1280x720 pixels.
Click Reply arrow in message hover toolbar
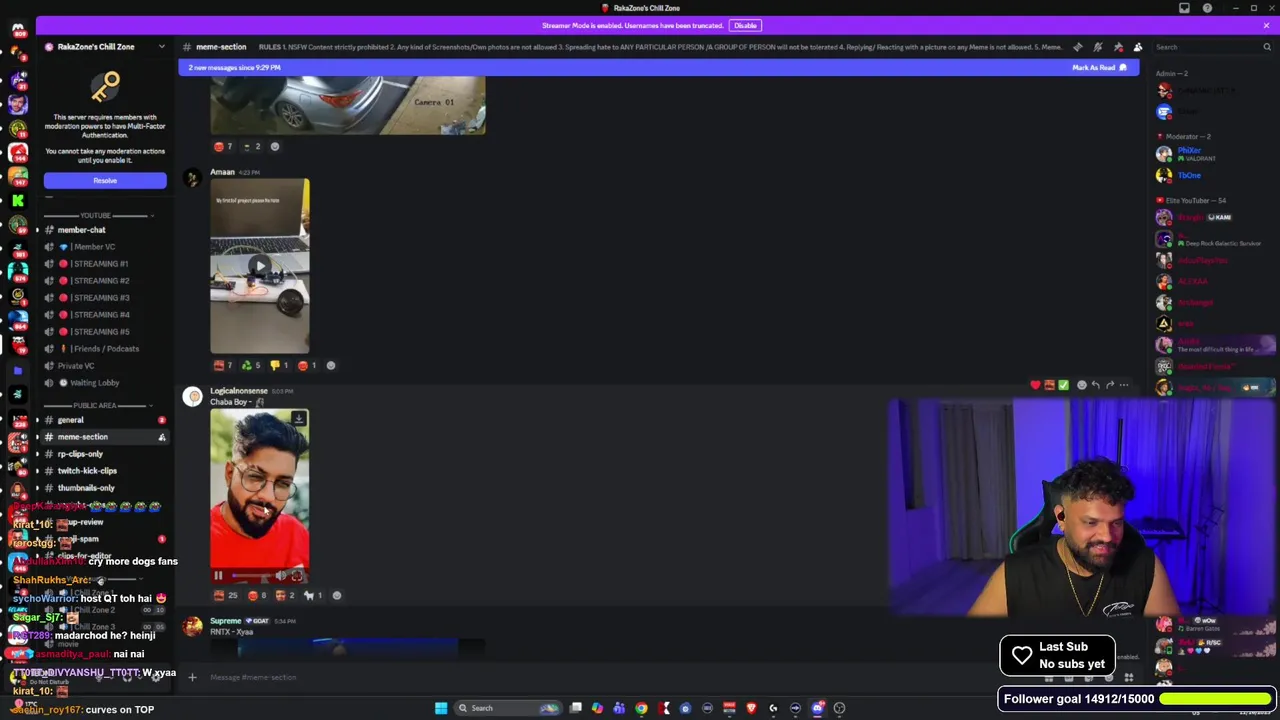[x=1095, y=385]
